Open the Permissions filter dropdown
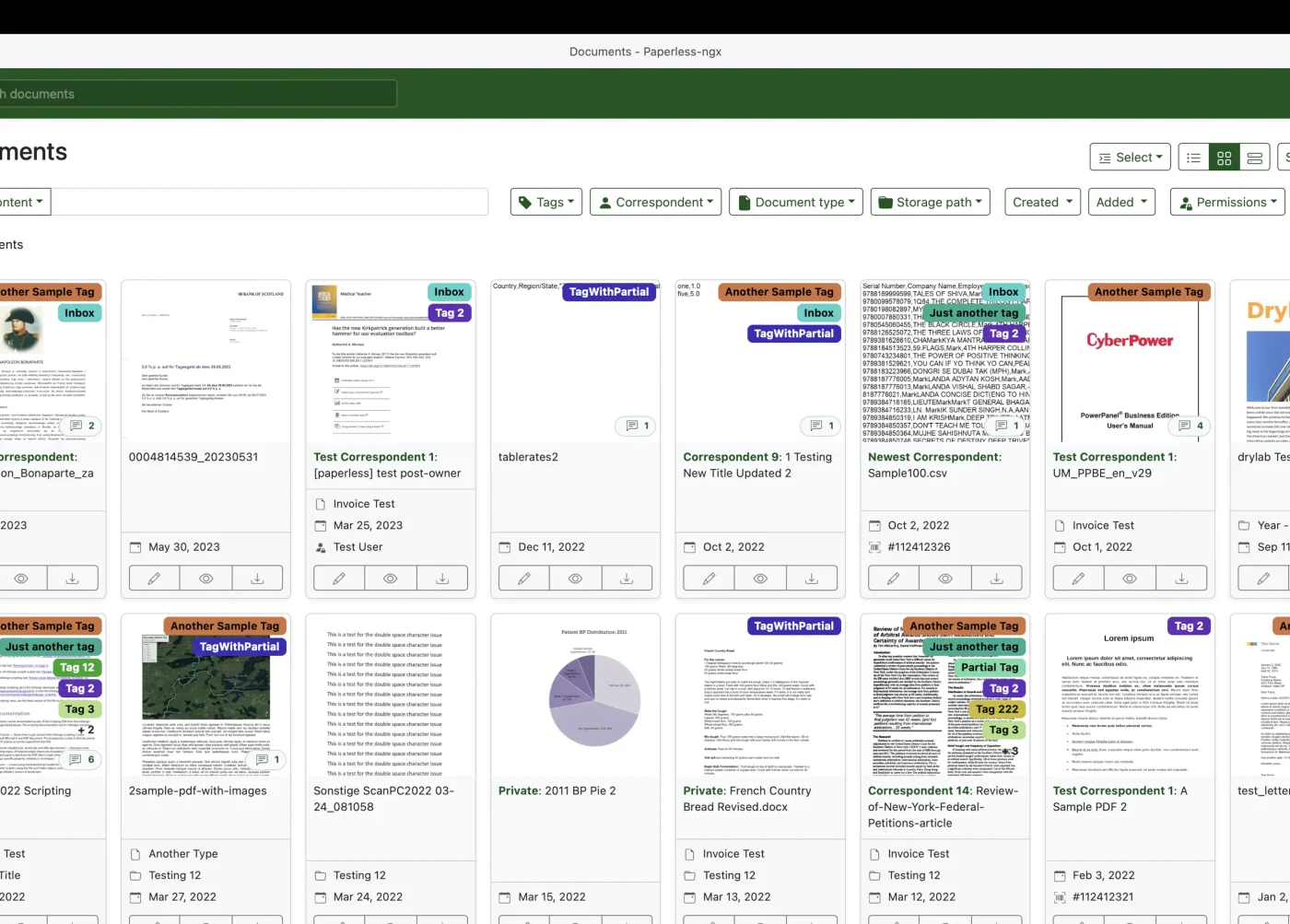The width and height of the screenshot is (1290, 924). (x=1227, y=202)
